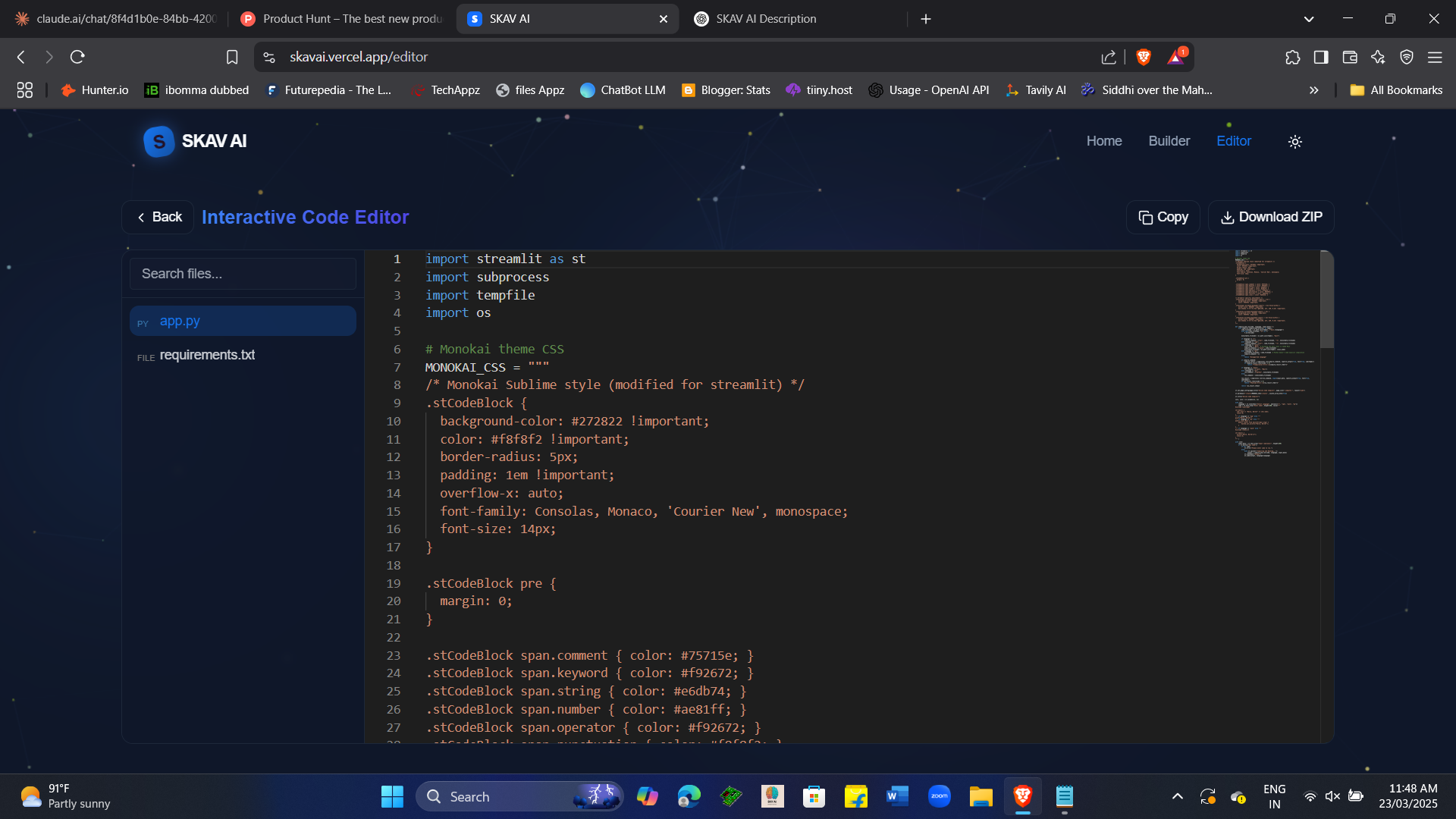Open Hunter.io bookmark
1456x819 pixels.
tap(95, 90)
